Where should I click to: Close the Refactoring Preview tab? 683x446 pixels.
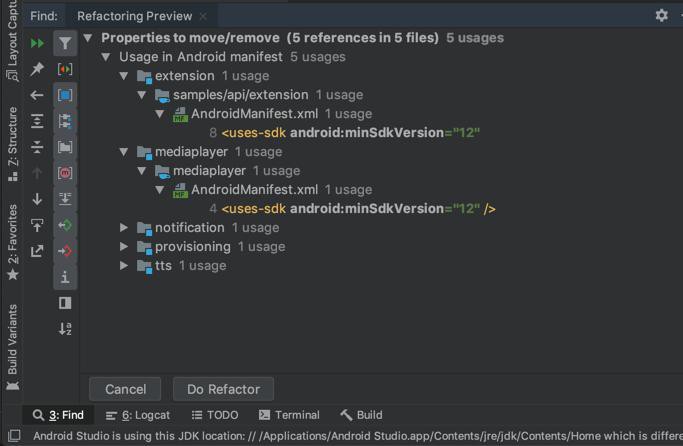tap(203, 16)
